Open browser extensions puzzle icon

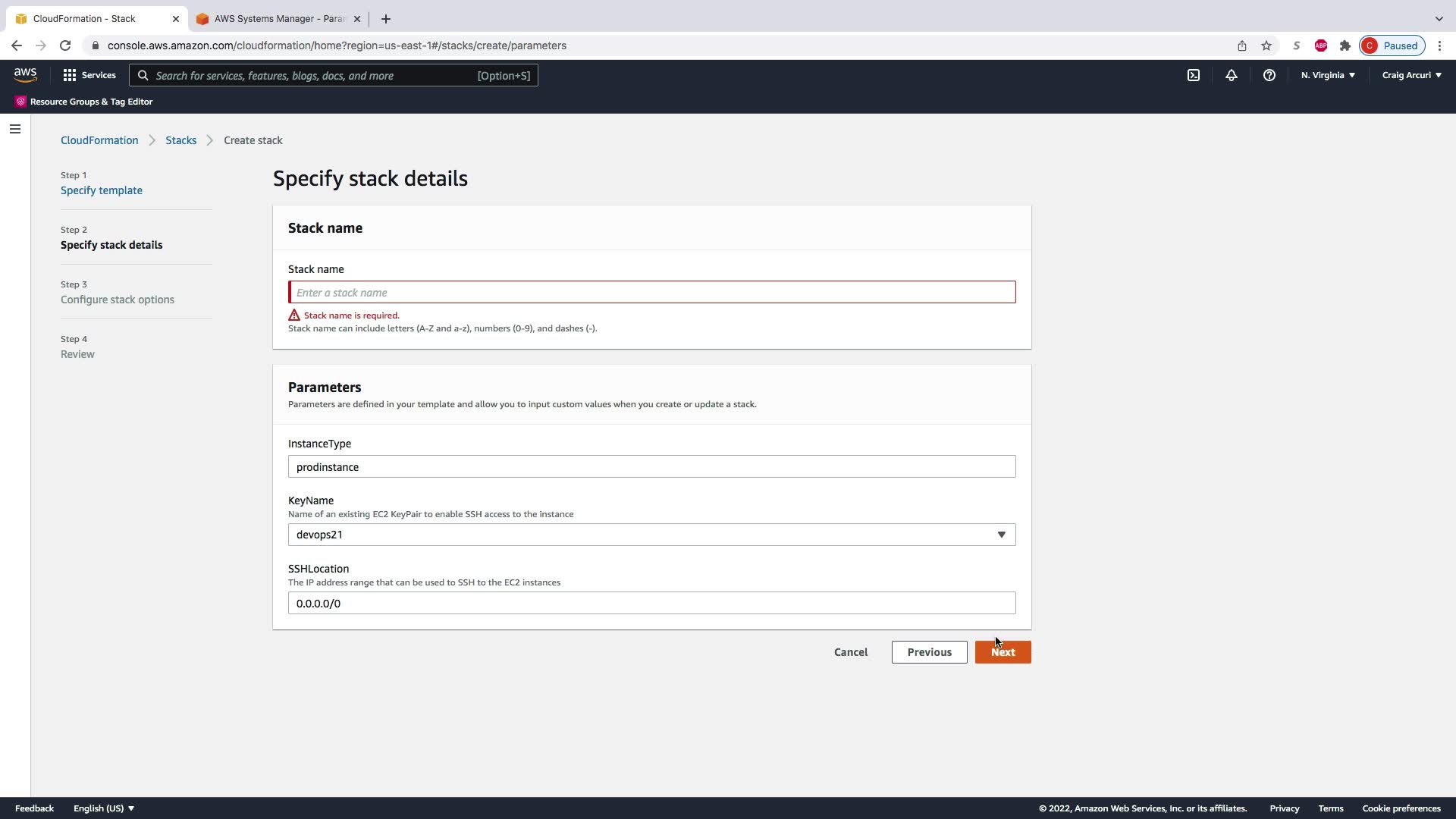[1345, 45]
